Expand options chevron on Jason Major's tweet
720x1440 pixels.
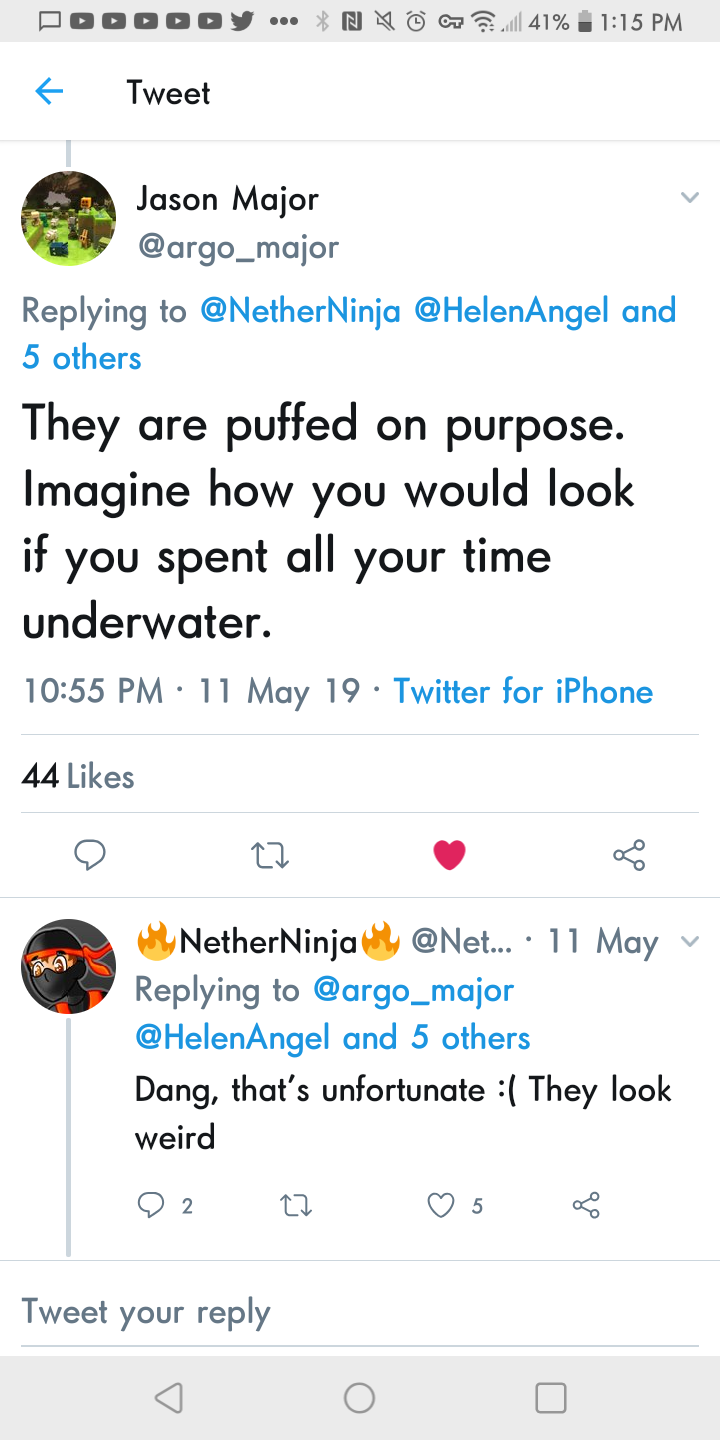coord(689,198)
